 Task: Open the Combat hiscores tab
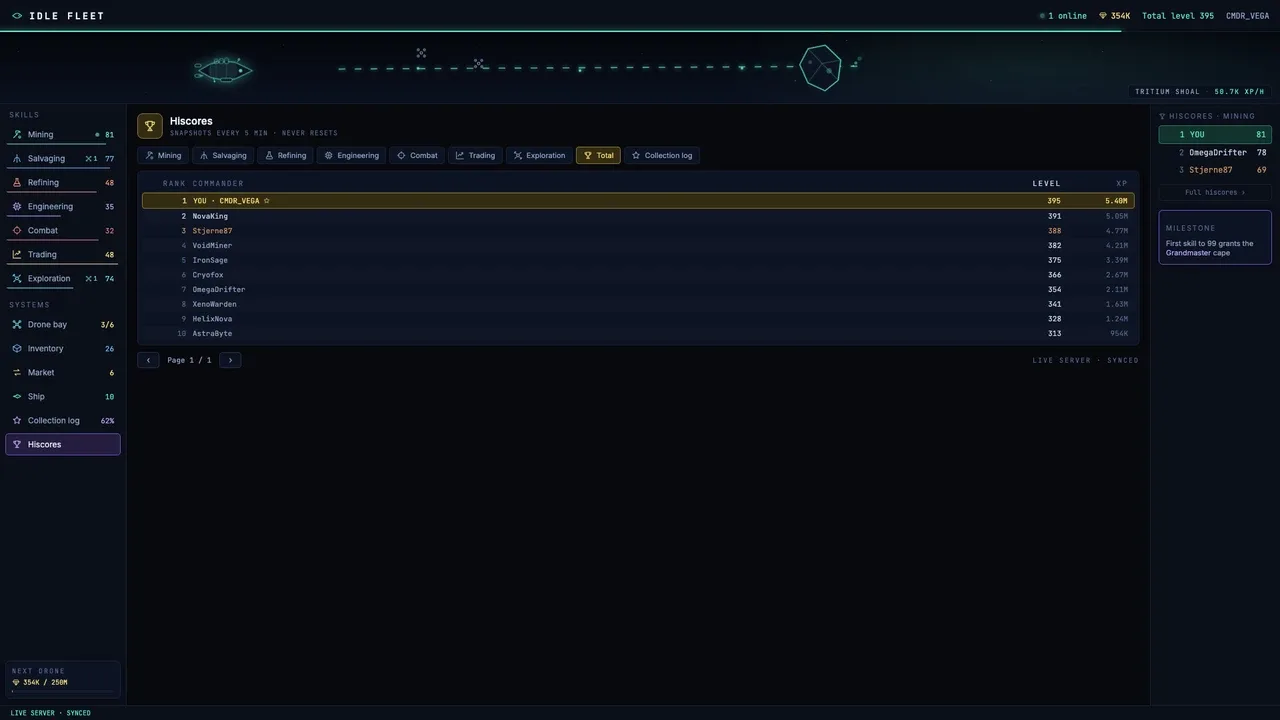tap(418, 156)
